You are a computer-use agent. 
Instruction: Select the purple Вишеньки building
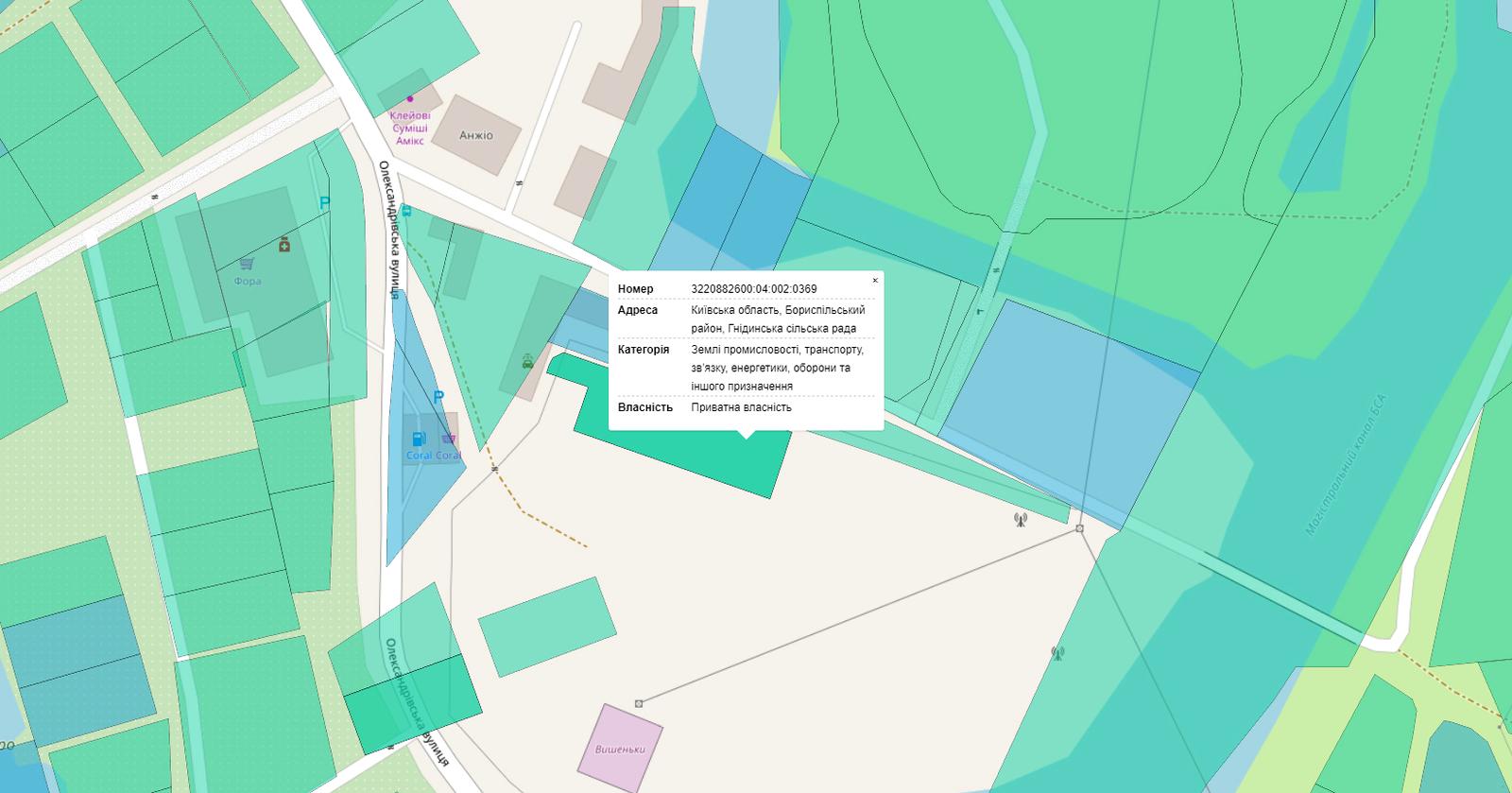pyautogui.click(x=620, y=749)
